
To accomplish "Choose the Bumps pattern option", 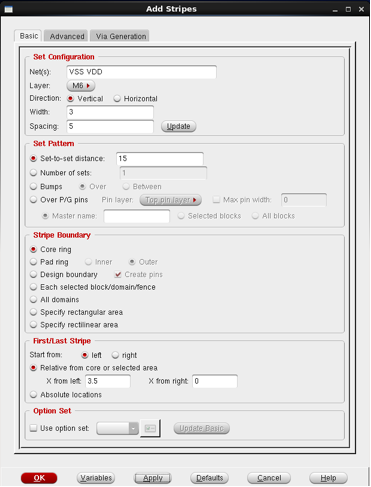I will tap(33, 187).
